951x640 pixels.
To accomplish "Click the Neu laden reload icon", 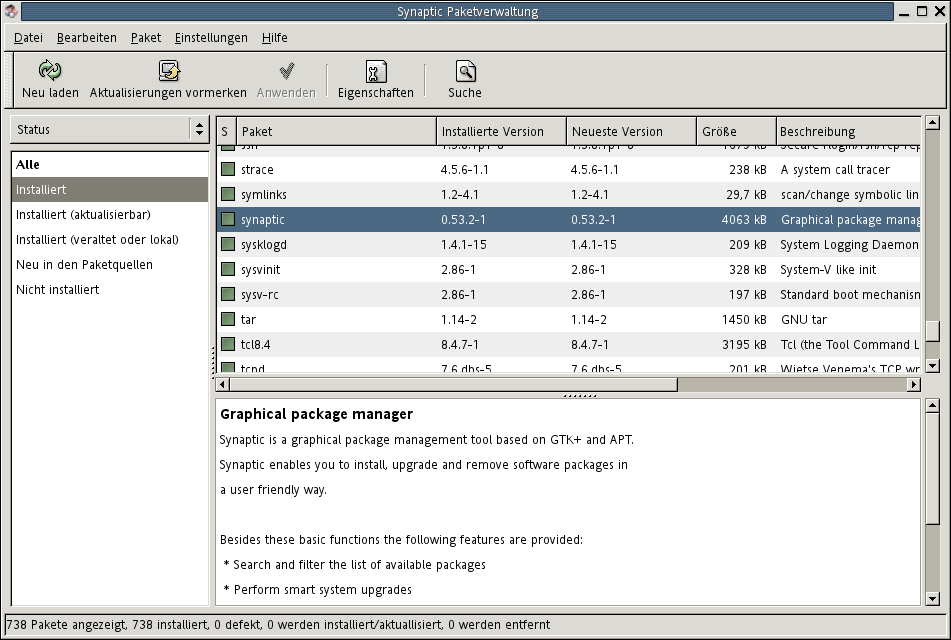I will coord(50,71).
